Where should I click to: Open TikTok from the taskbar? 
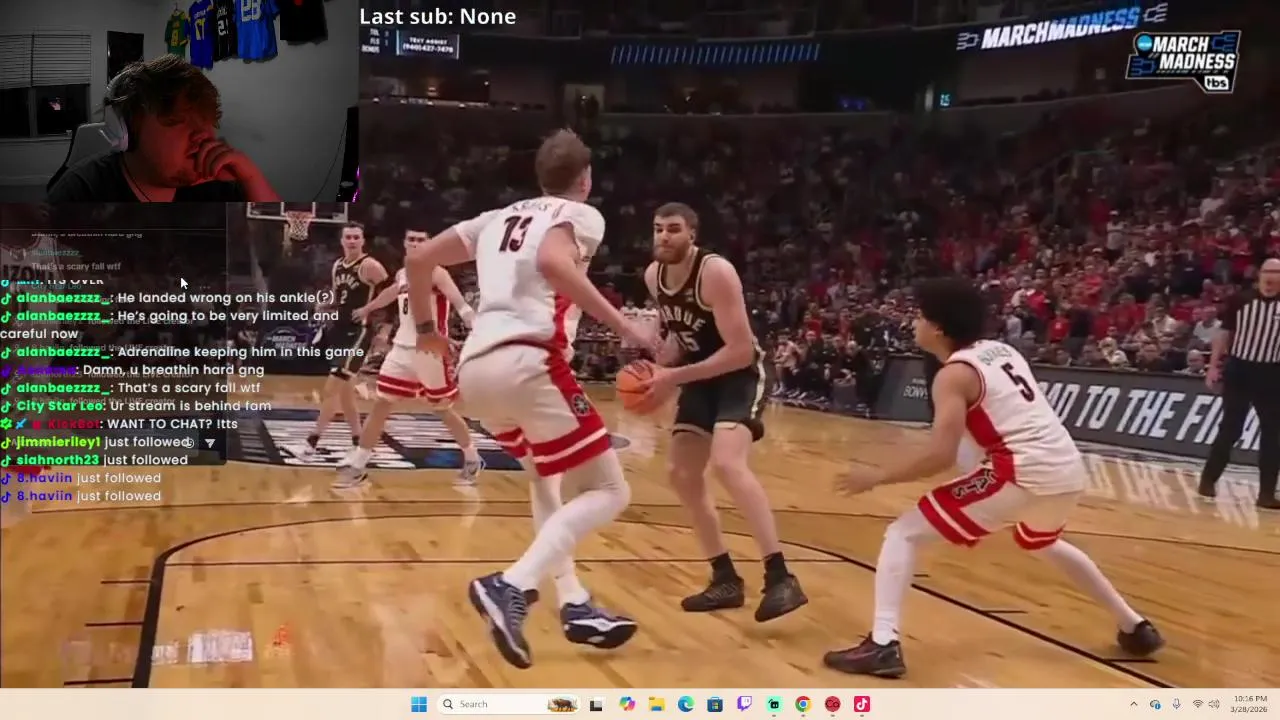(861, 704)
